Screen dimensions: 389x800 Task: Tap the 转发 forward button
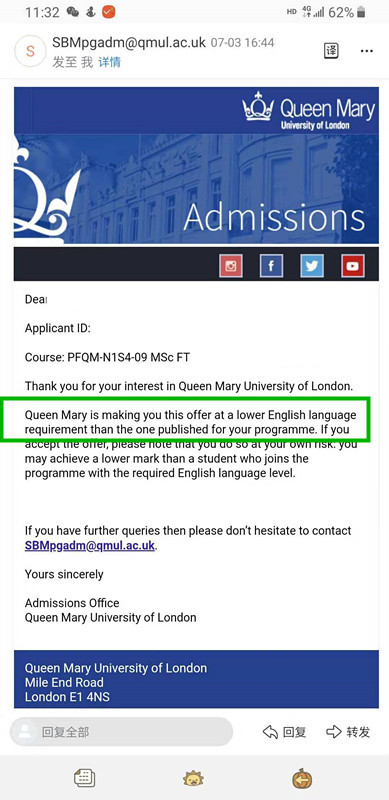[348, 732]
